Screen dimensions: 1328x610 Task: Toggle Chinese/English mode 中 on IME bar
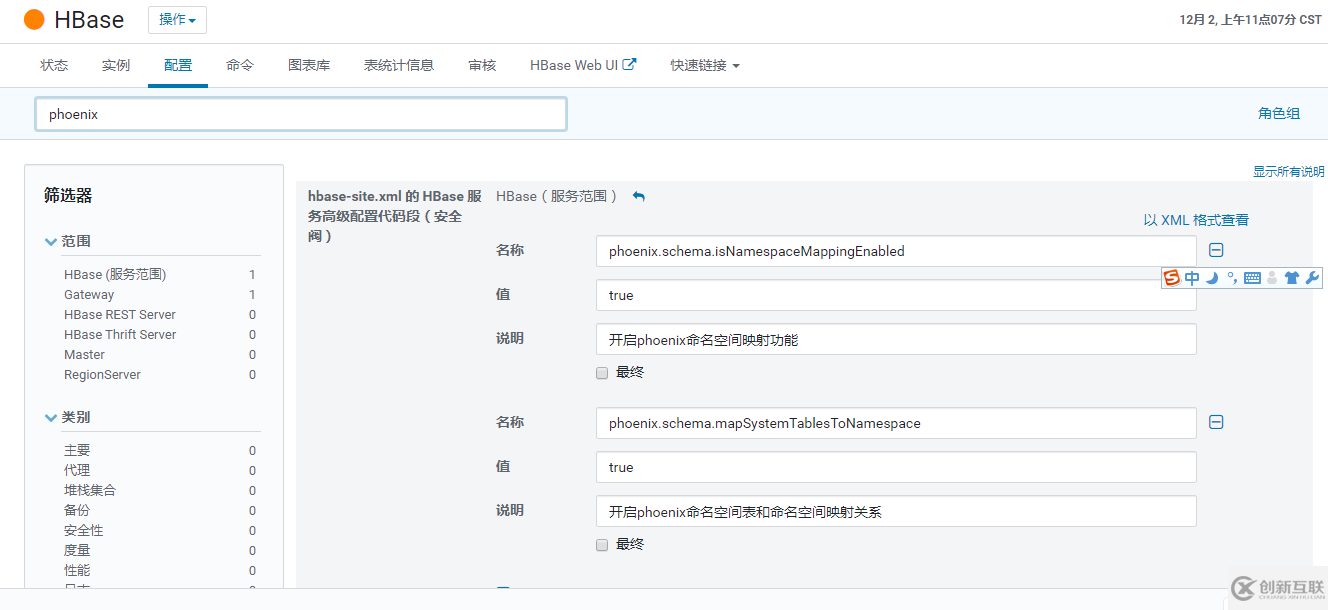click(1192, 278)
